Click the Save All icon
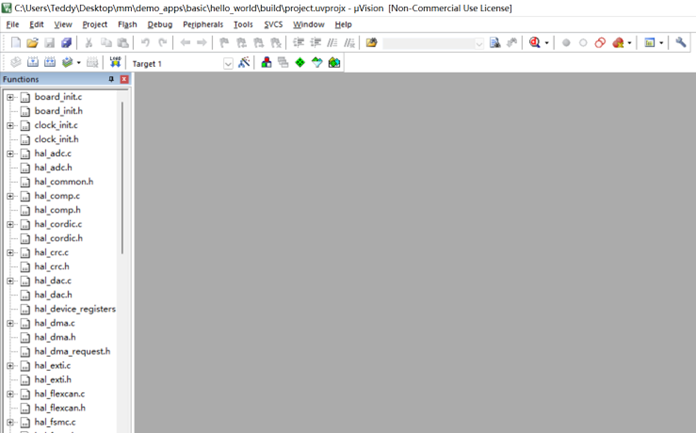The image size is (696, 433). tap(66, 43)
